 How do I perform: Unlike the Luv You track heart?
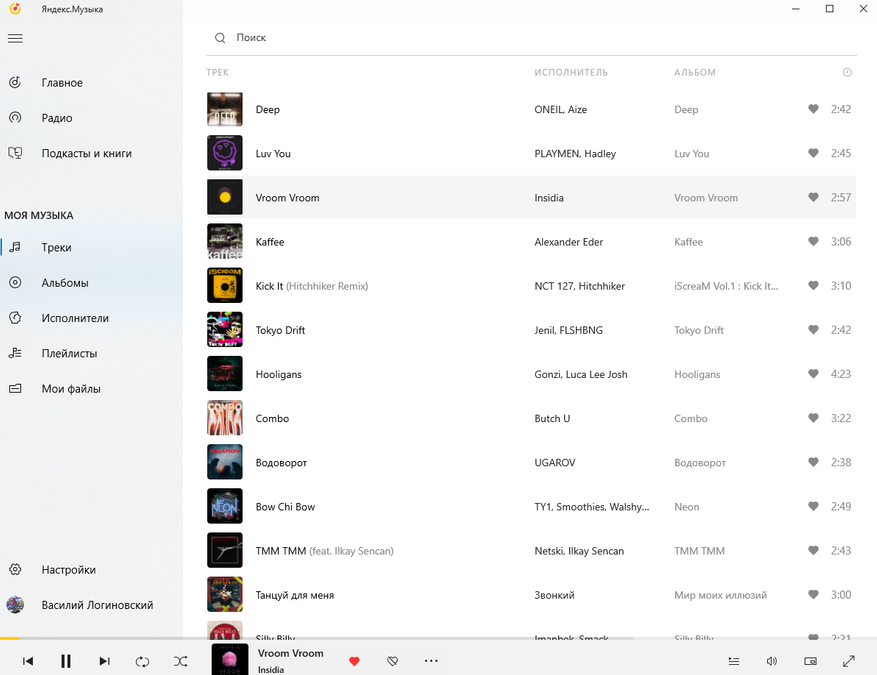(x=813, y=153)
